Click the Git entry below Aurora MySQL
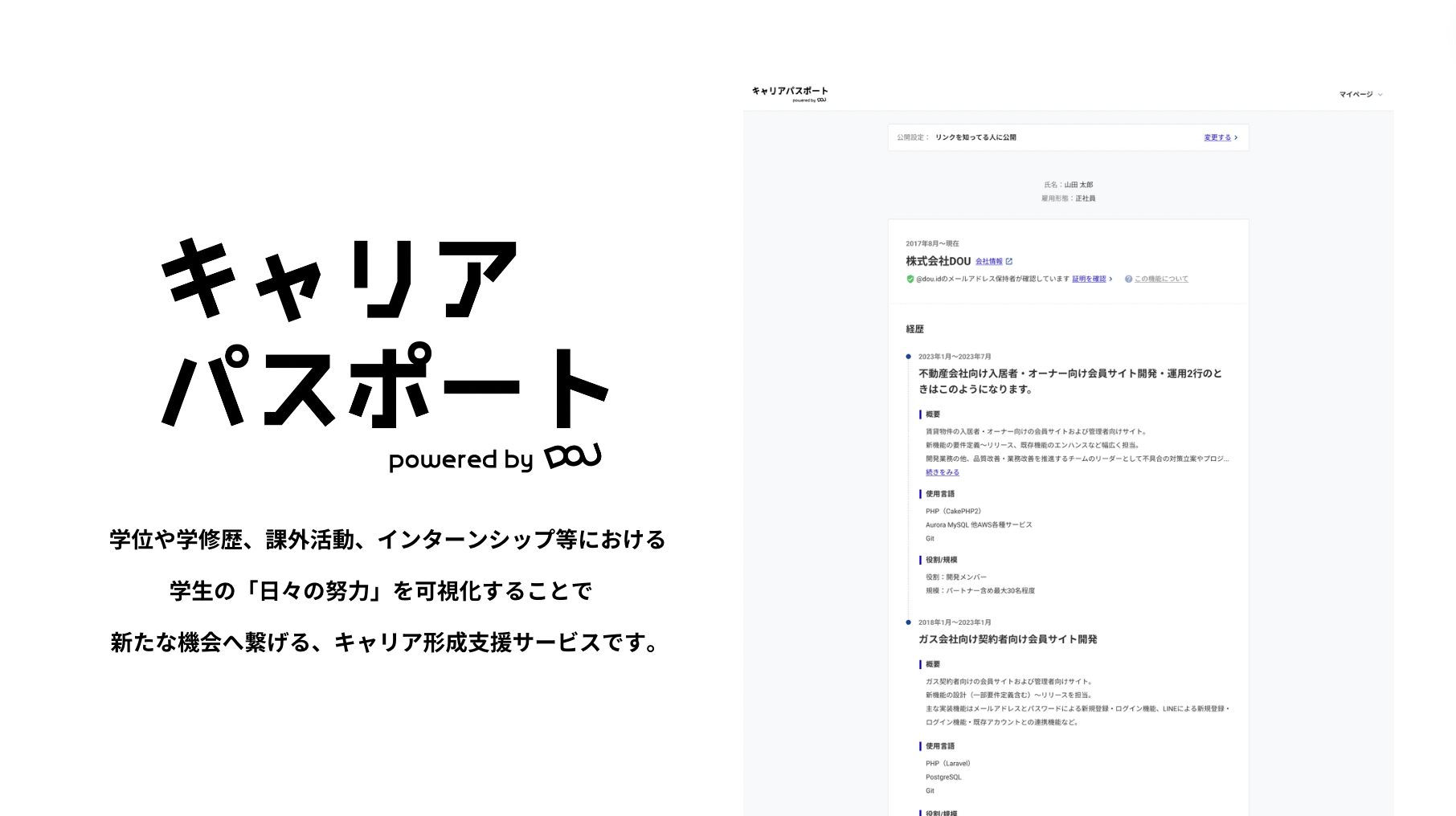The width and height of the screenshot is (1456, 816). pyautogui.click(x=930, y=538)
